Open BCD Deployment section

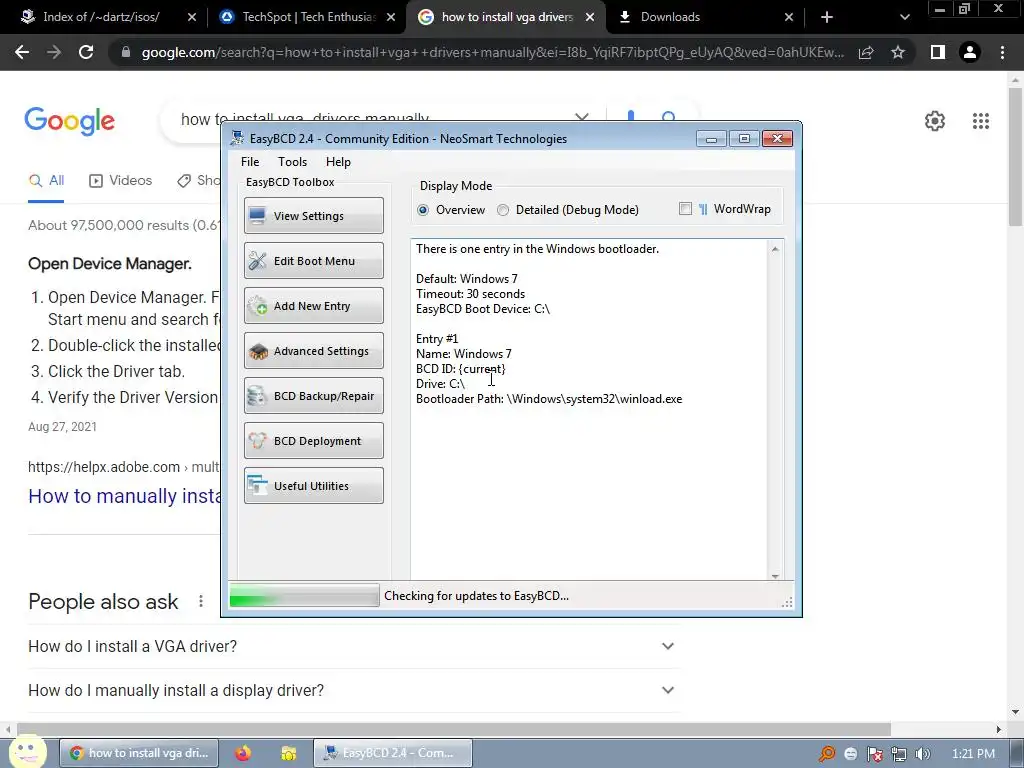coord(313,441)
